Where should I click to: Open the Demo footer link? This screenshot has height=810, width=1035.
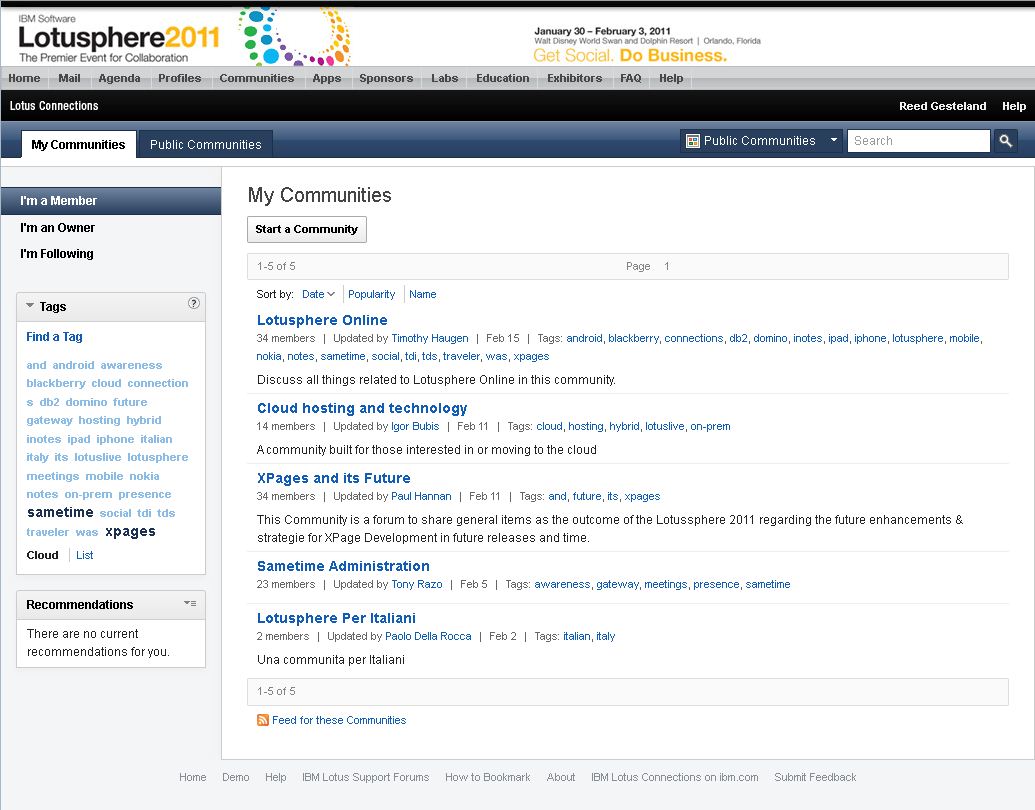pos(236,777)
